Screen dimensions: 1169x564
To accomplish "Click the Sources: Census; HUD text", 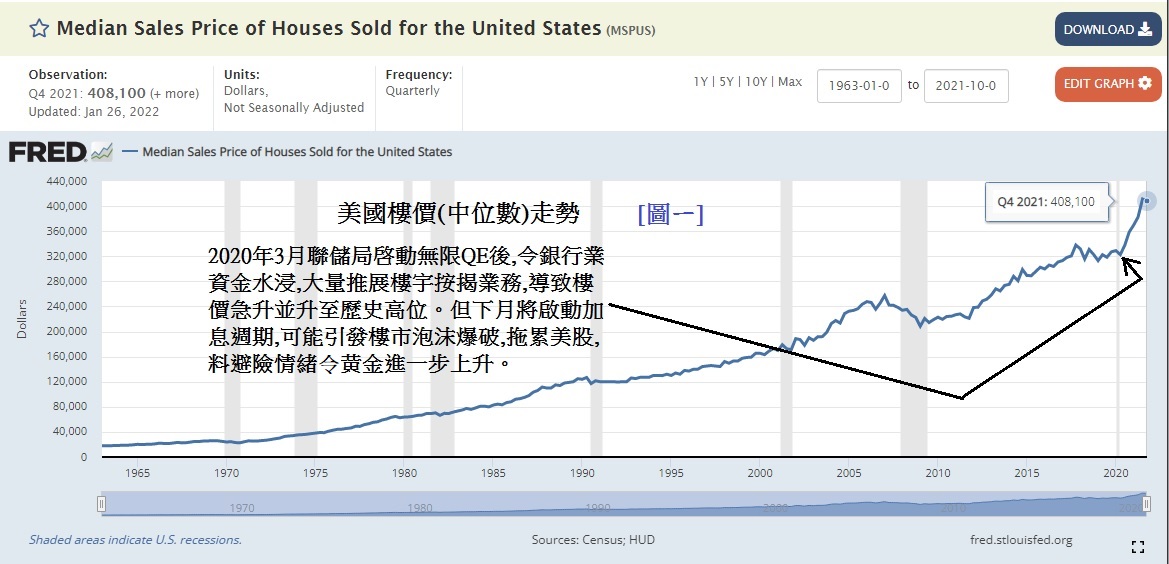I will [x=593, y=540].
